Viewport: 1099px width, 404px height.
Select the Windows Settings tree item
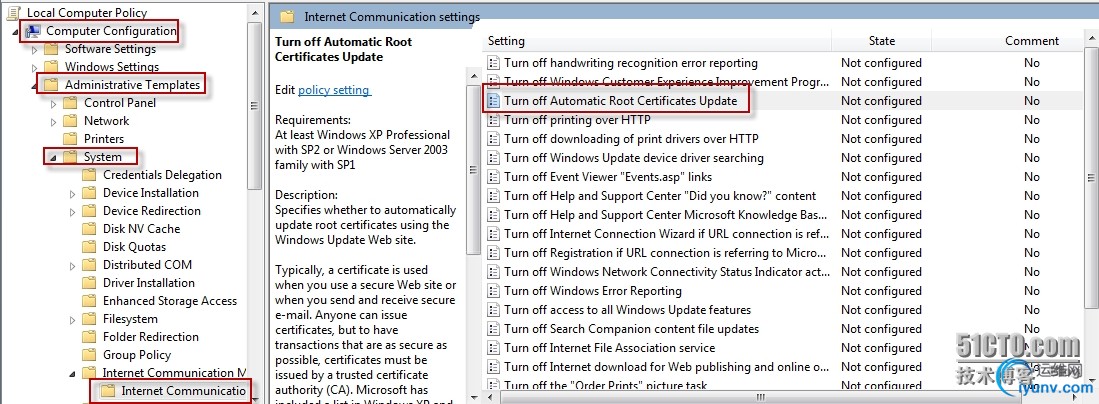pyautogui.click(x=111, y=67)
